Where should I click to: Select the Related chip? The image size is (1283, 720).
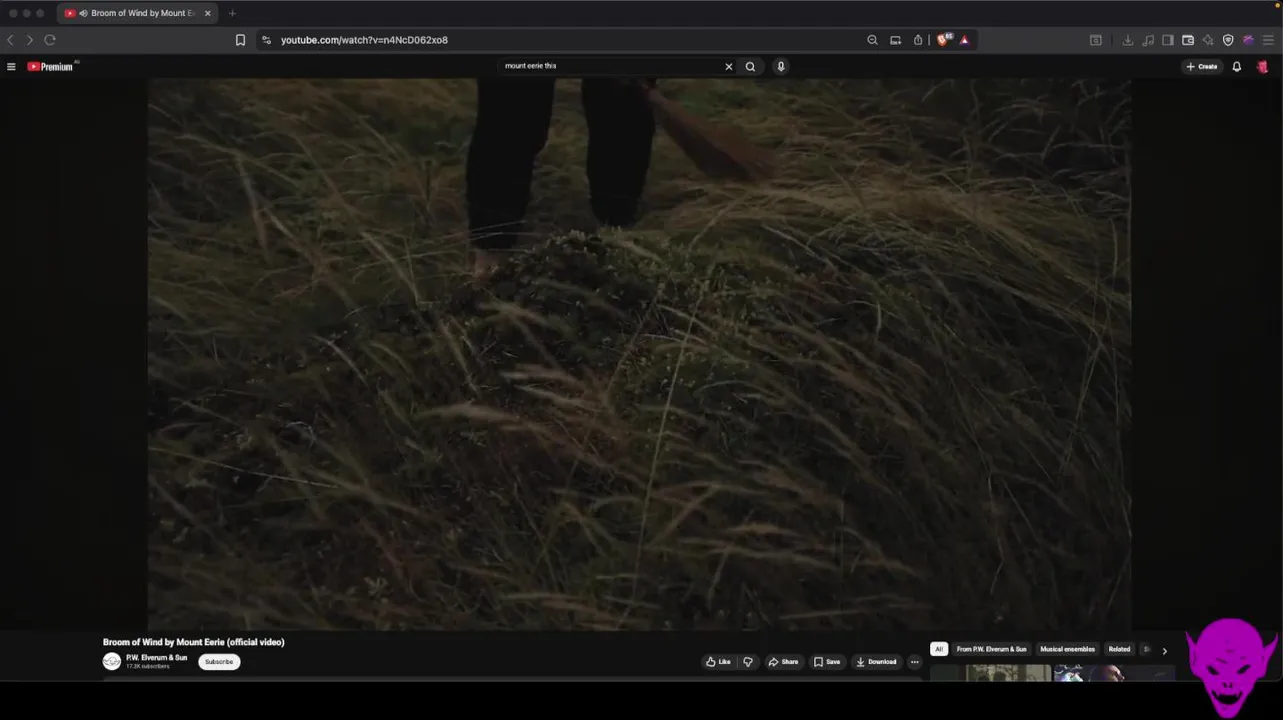[1119, 649]
